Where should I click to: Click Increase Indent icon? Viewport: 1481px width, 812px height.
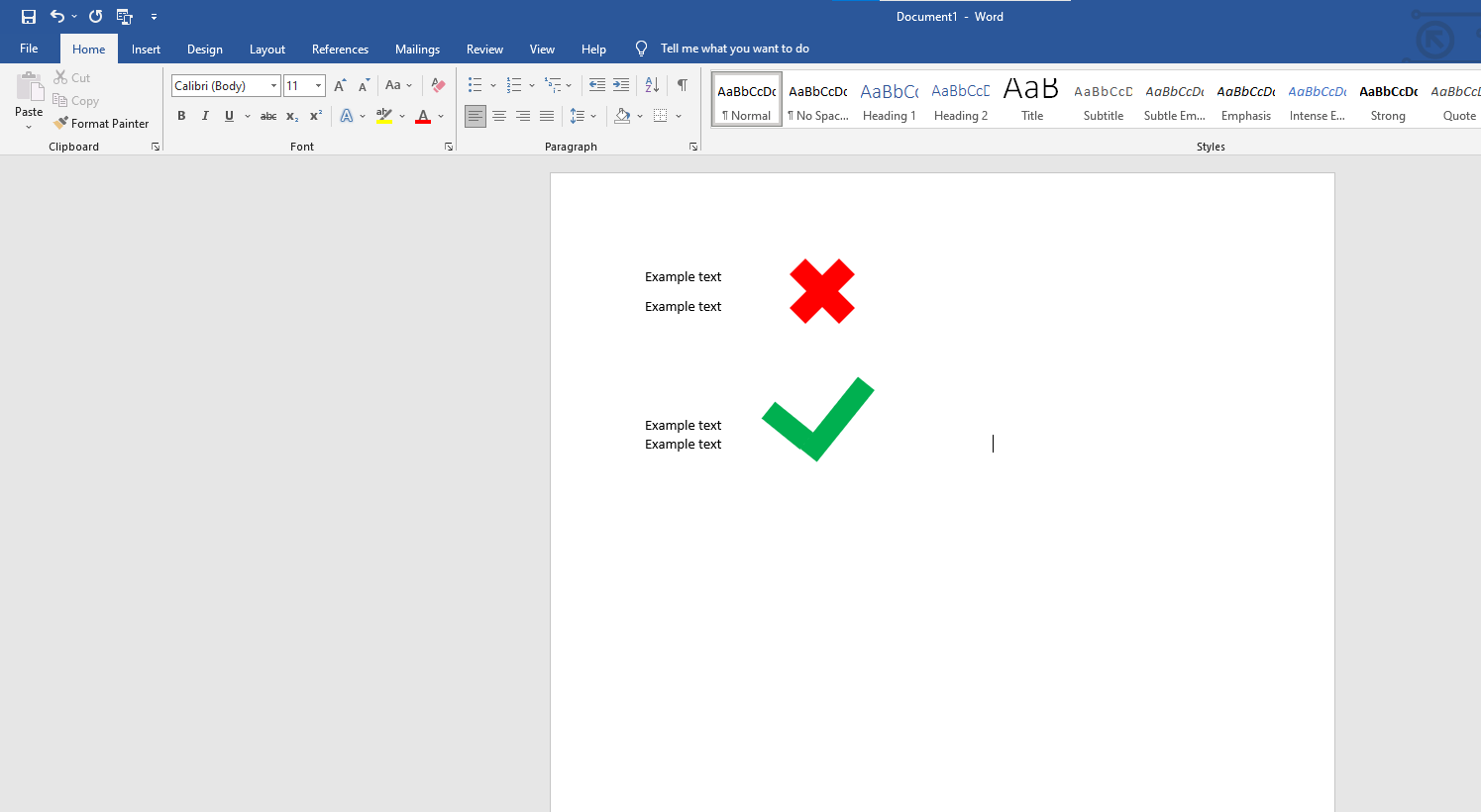coord(621,85)
